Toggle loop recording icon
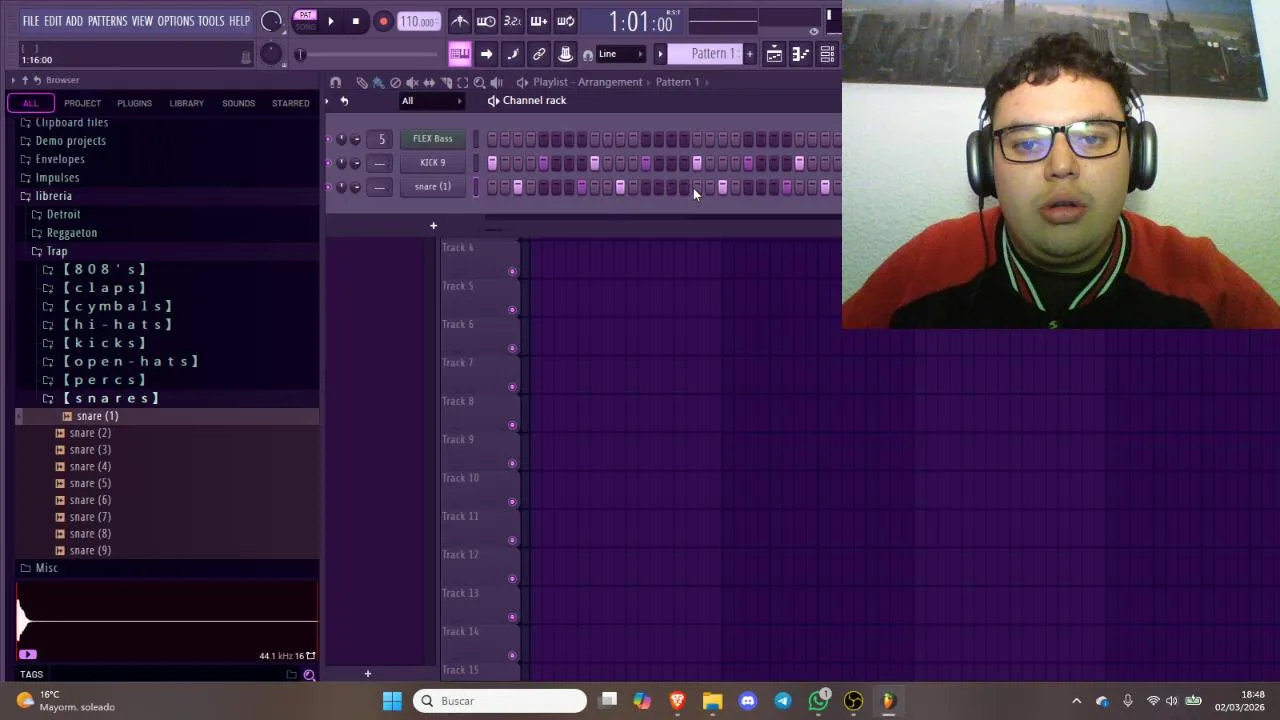The width and height of the screenshot is (1280, 720). point(565,21)
